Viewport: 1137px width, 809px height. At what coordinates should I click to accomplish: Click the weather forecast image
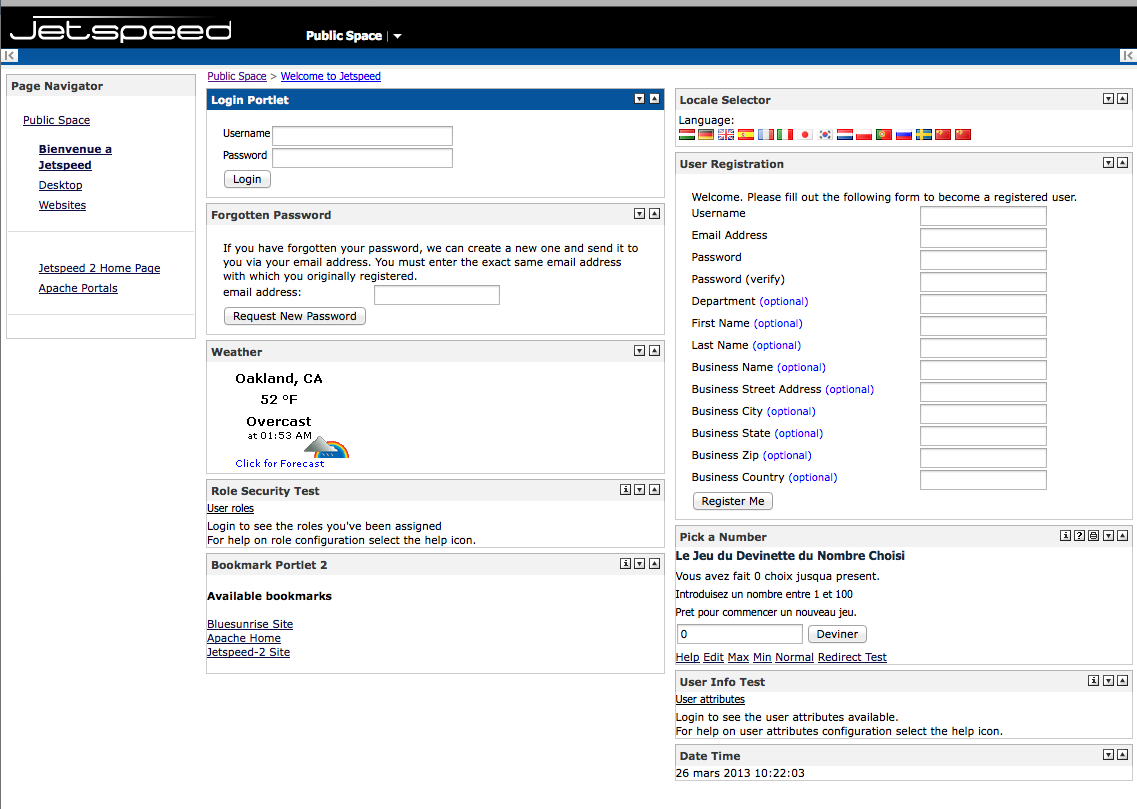(x=326, y=447)
